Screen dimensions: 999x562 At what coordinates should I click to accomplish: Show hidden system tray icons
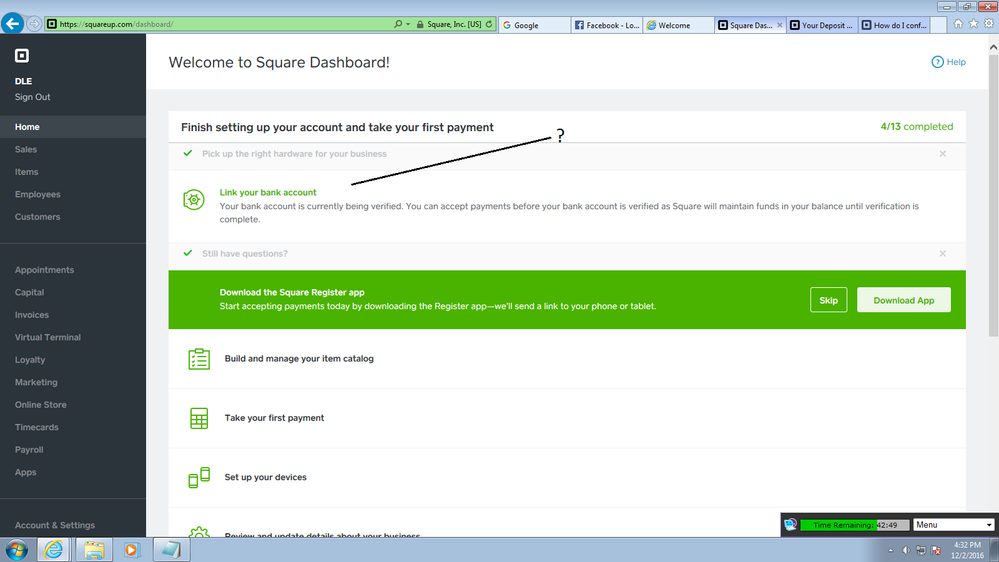click(x=890, y=550)
